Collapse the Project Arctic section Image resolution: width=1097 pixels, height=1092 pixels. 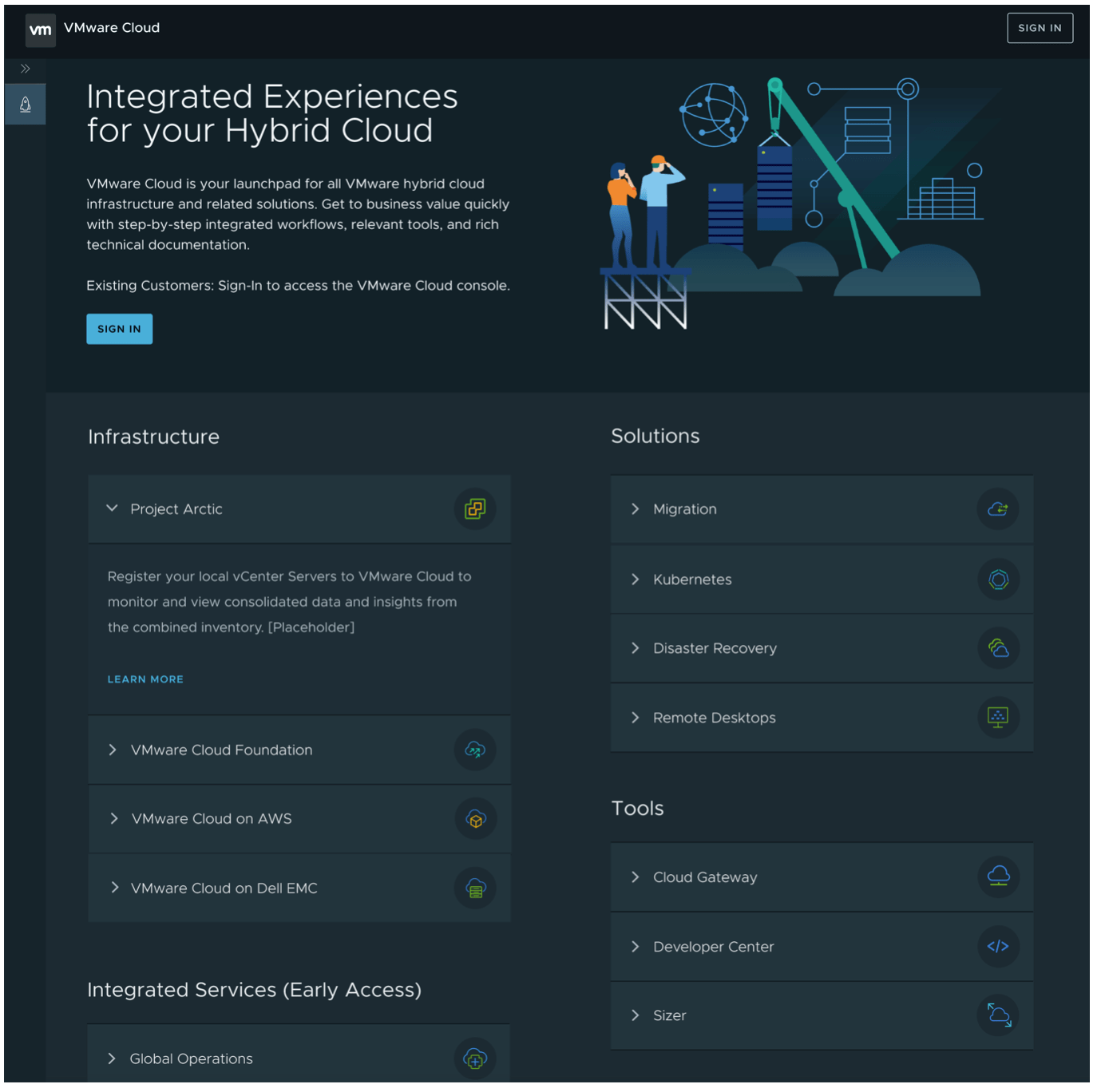(113, 508)
